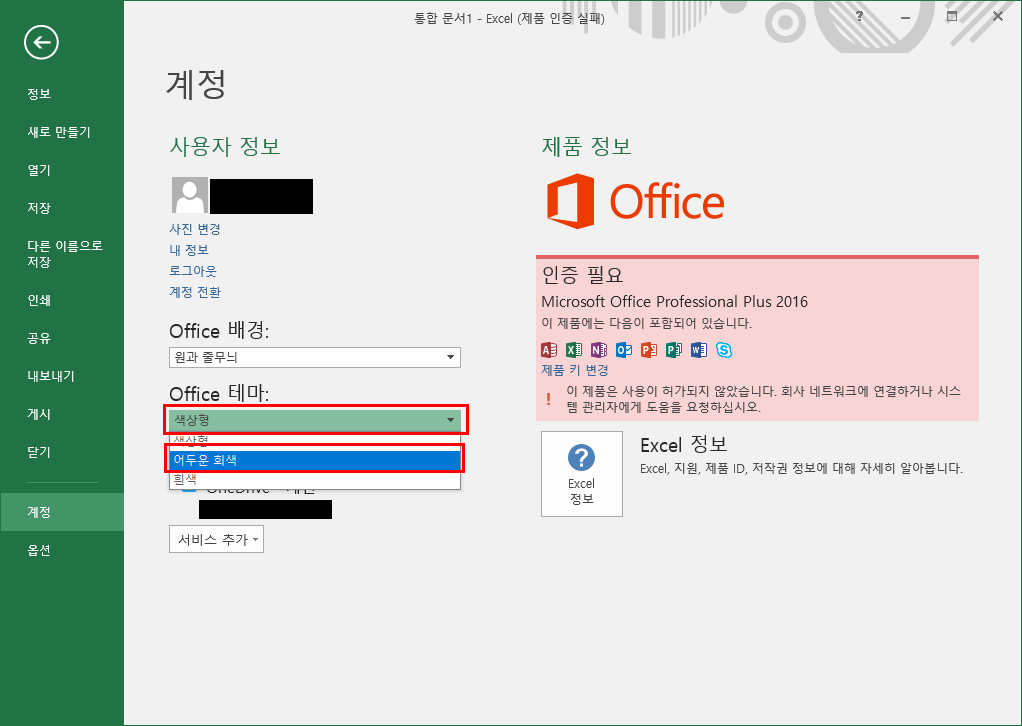Click the Access icon in included products
1022x726 pixels.
[x=549, y=350]
